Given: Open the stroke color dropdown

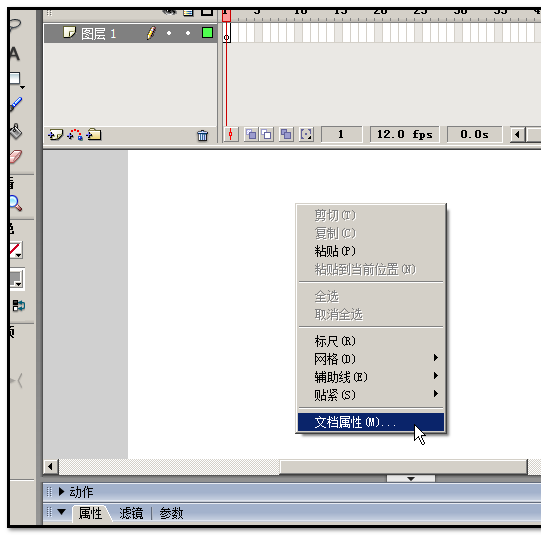Looking at the screenshot, I should [16, 250].
